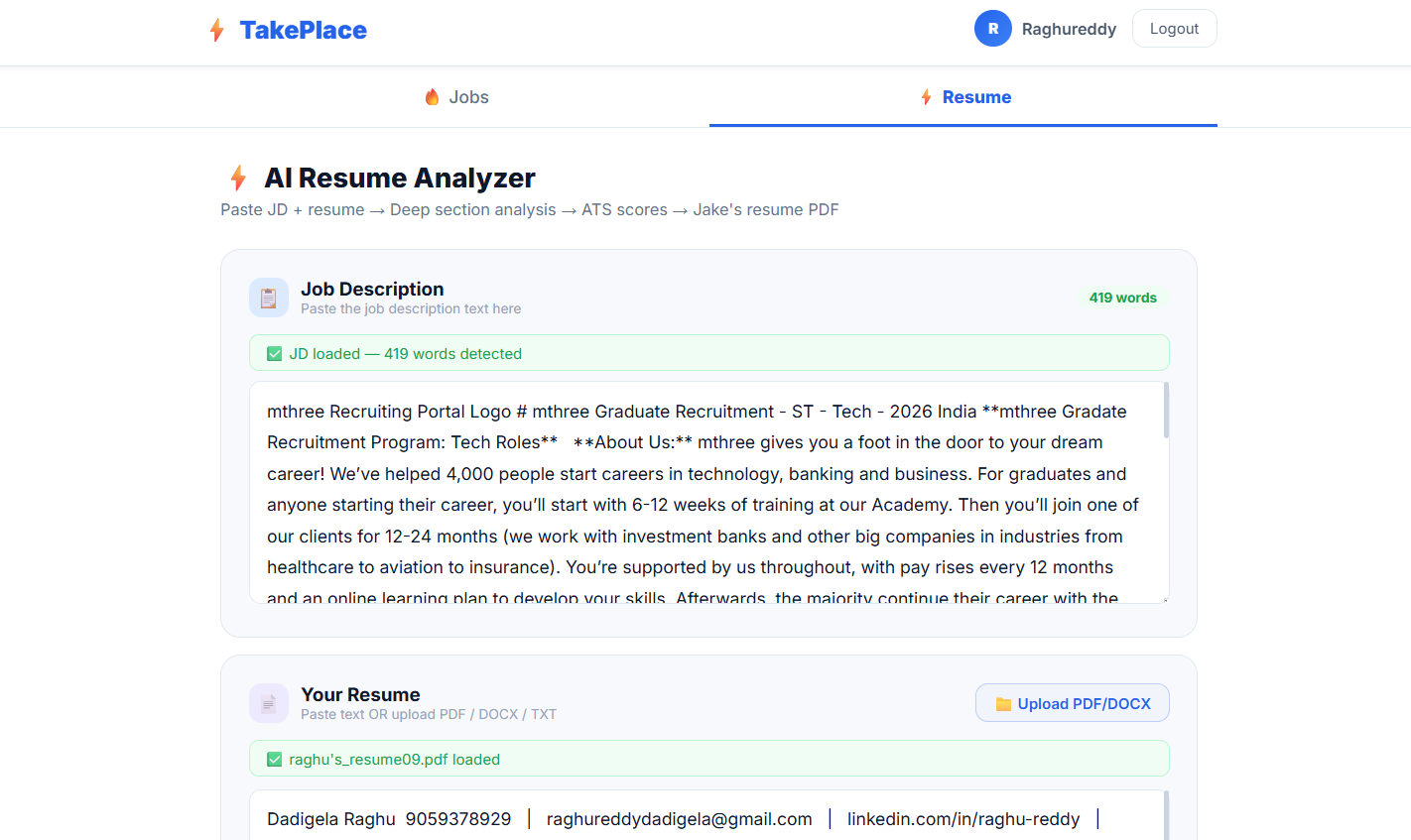Click the TakePlace lightning bolt logo icon
Screen dimensions: 1411x840
tap(217, 30)
